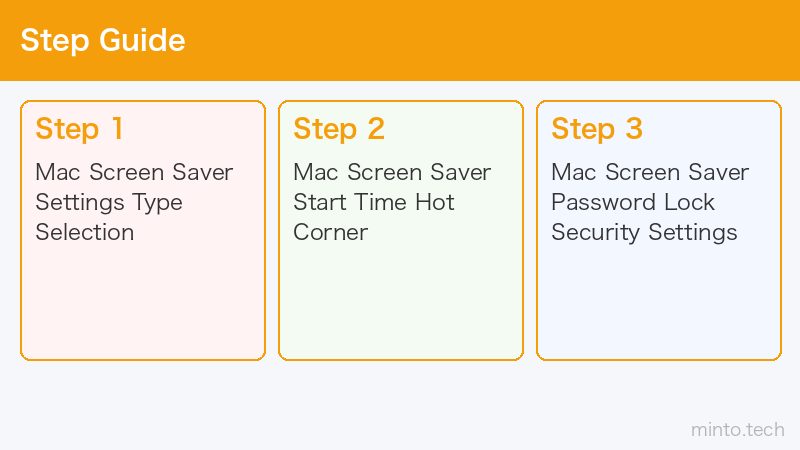Click 'Settings Type' text in Step 1
800x450 pixels.
[109, 203]
